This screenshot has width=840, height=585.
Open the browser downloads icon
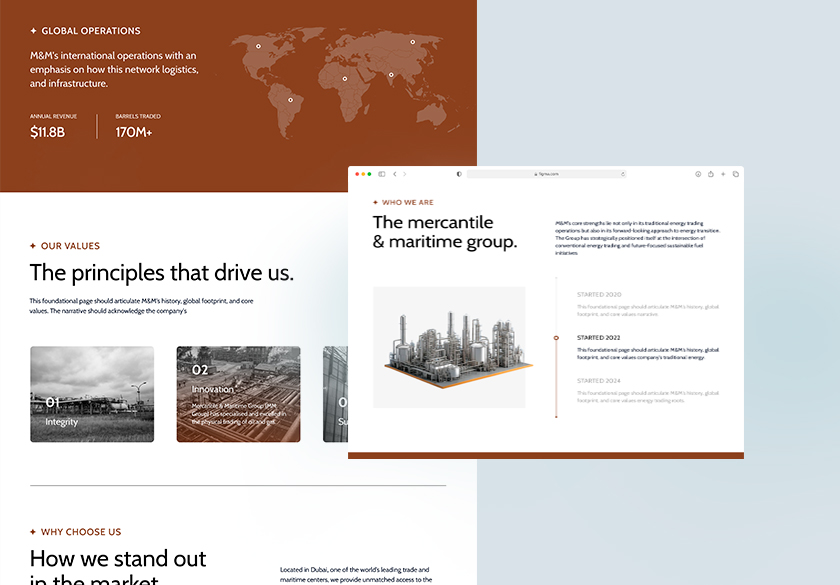[x=698, y=174]
